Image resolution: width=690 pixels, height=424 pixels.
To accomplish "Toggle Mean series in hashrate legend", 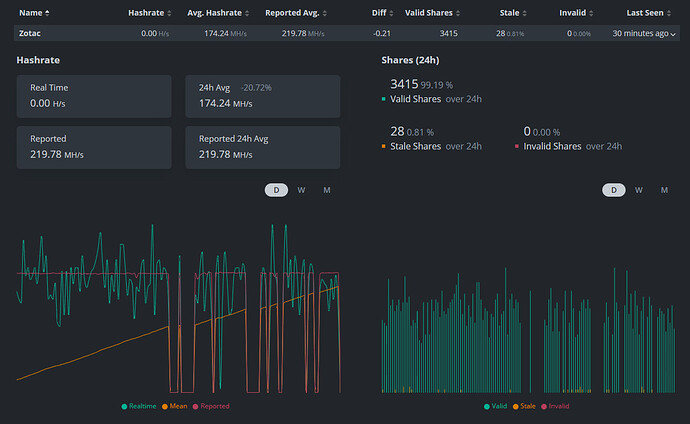I will click(174, 406).
